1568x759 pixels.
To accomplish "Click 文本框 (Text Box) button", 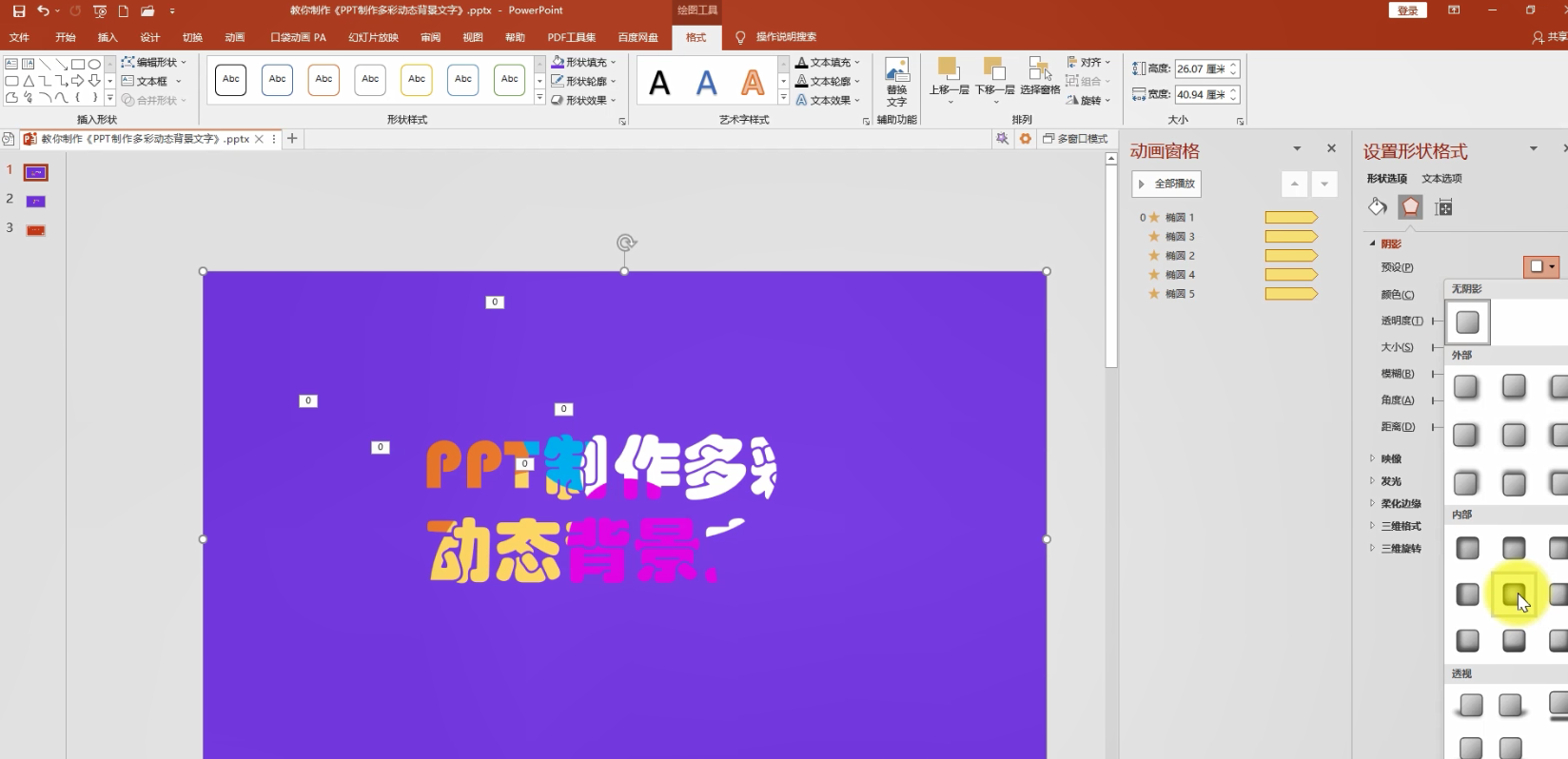I will coord(151,81).
